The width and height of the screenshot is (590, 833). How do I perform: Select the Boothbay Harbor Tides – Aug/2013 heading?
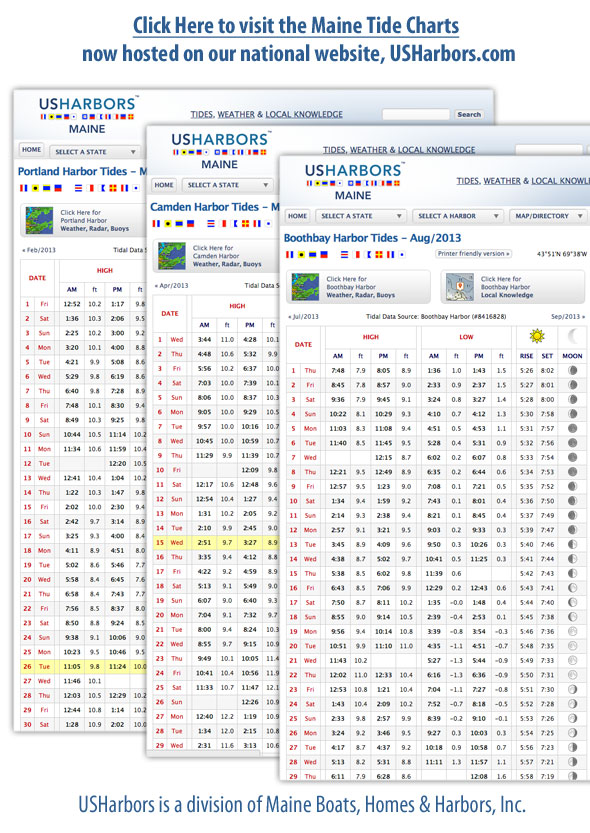372,238
